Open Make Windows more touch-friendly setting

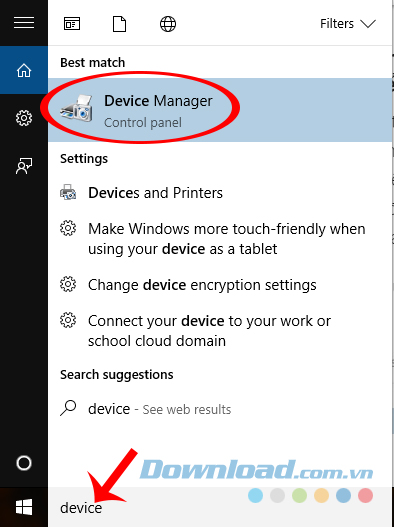tap(220, 239)
